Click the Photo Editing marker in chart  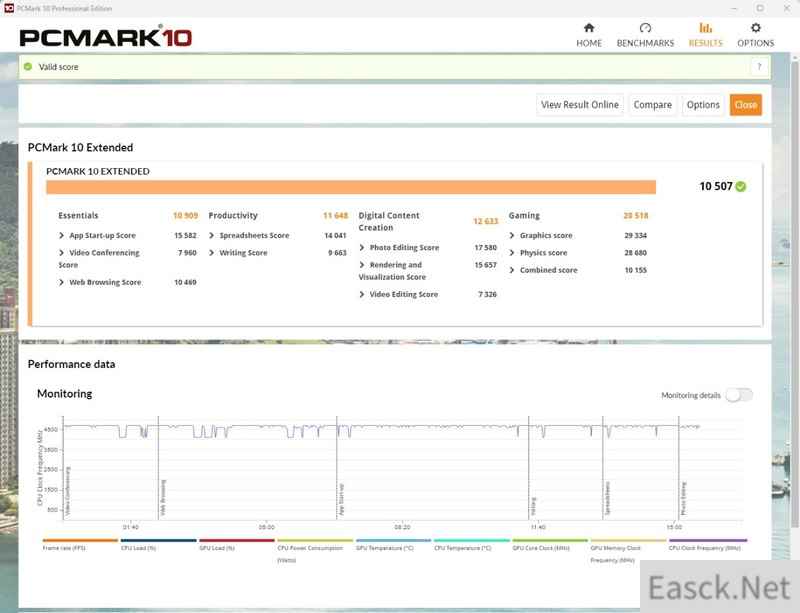tap(683, 498)
